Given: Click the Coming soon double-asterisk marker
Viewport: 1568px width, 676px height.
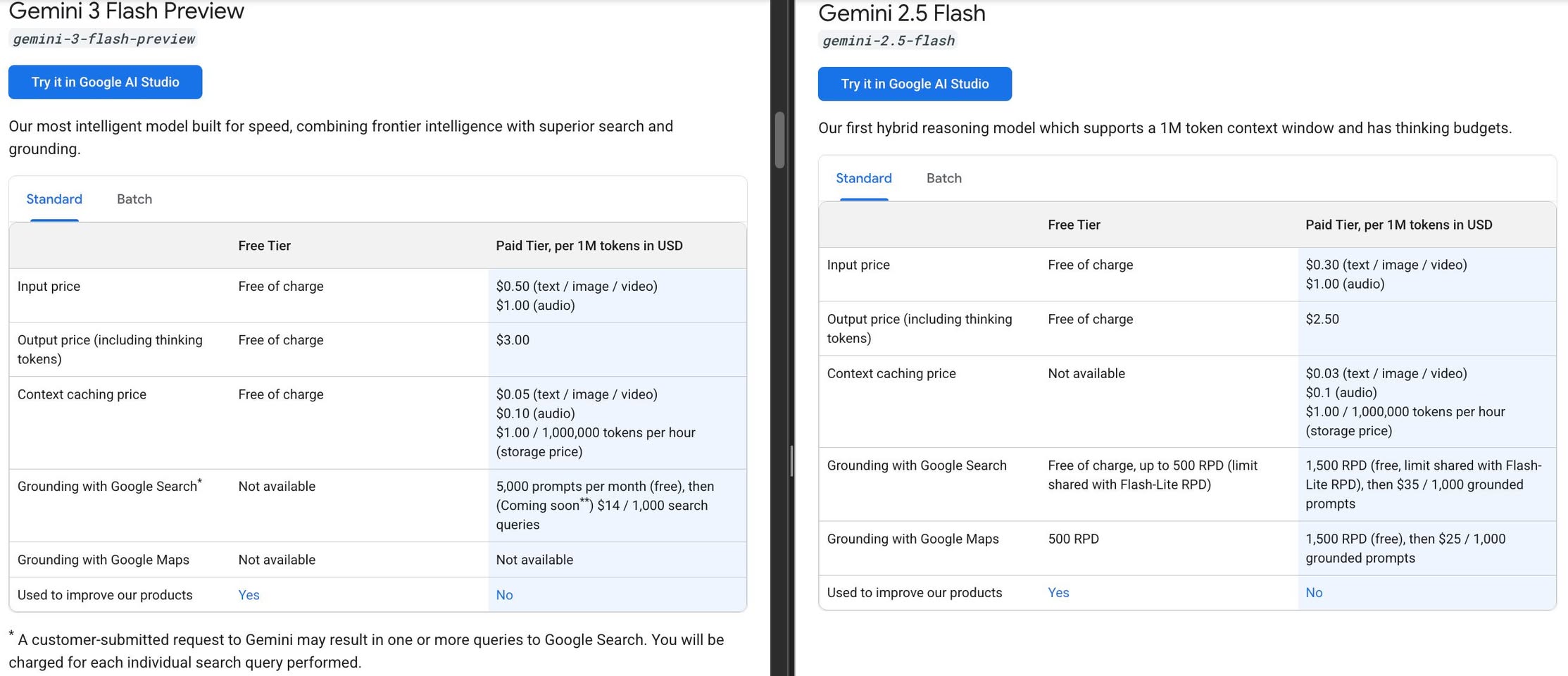Looking at the screenshot, I should [x=584, y=500].
